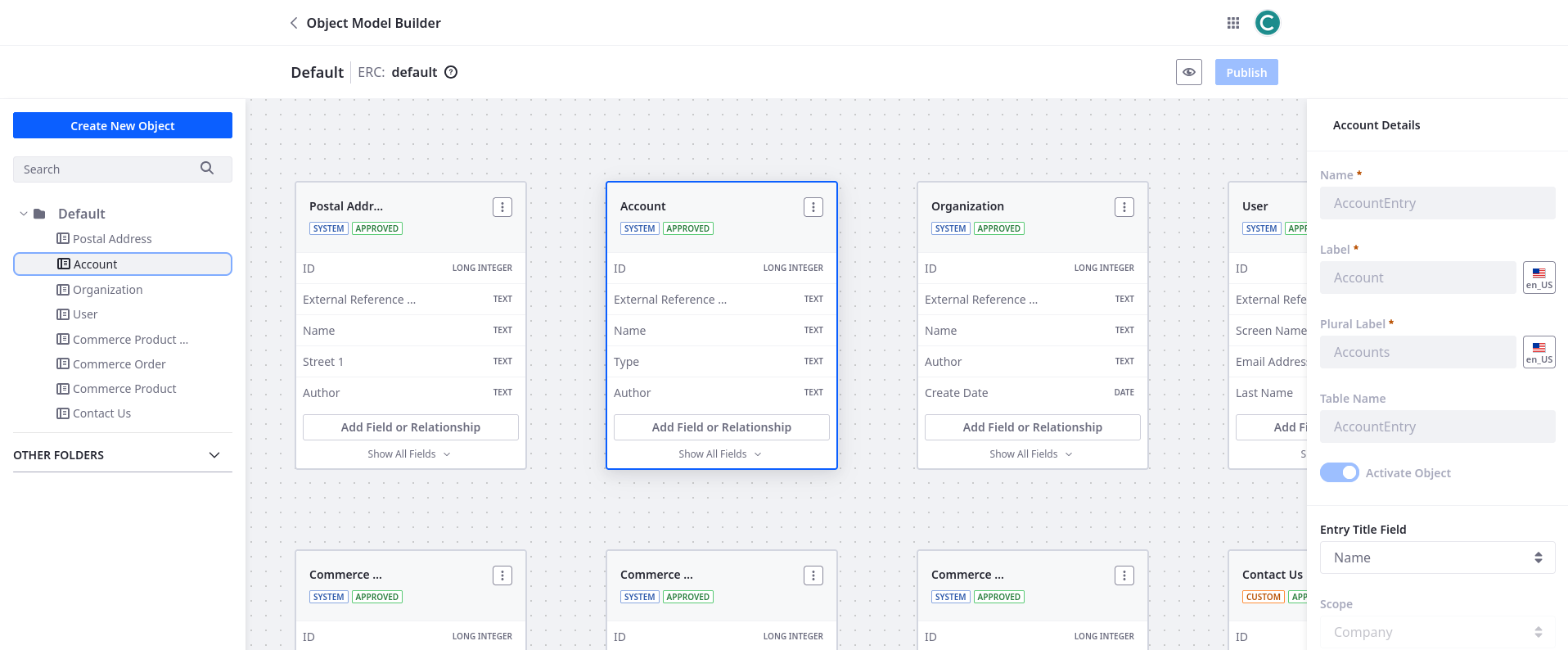Expand the Other Folders section

point(214,455)
